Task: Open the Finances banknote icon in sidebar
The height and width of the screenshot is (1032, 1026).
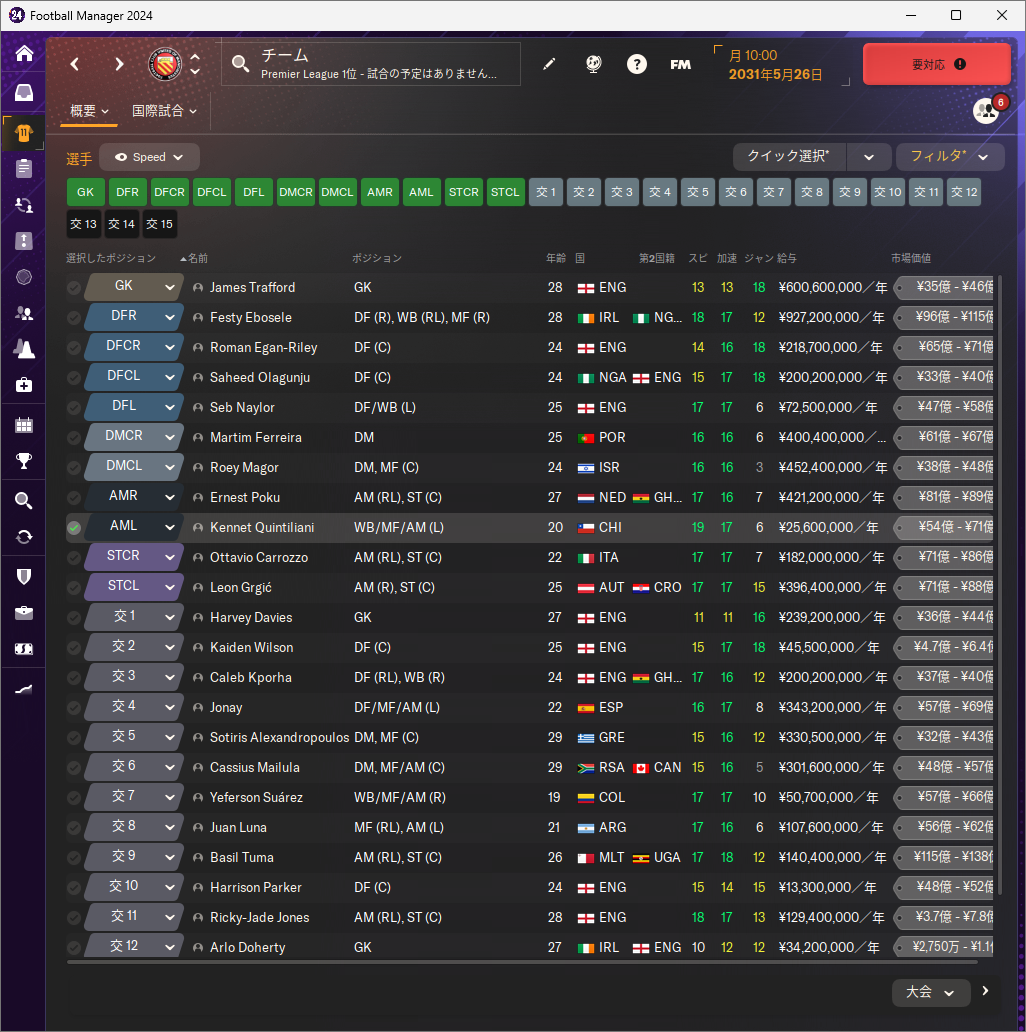Action: point(24,649)
